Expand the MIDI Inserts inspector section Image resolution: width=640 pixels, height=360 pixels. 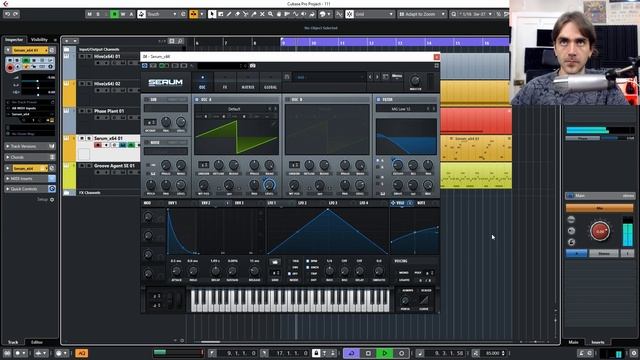pyautogui.click(x=29, y=178)
